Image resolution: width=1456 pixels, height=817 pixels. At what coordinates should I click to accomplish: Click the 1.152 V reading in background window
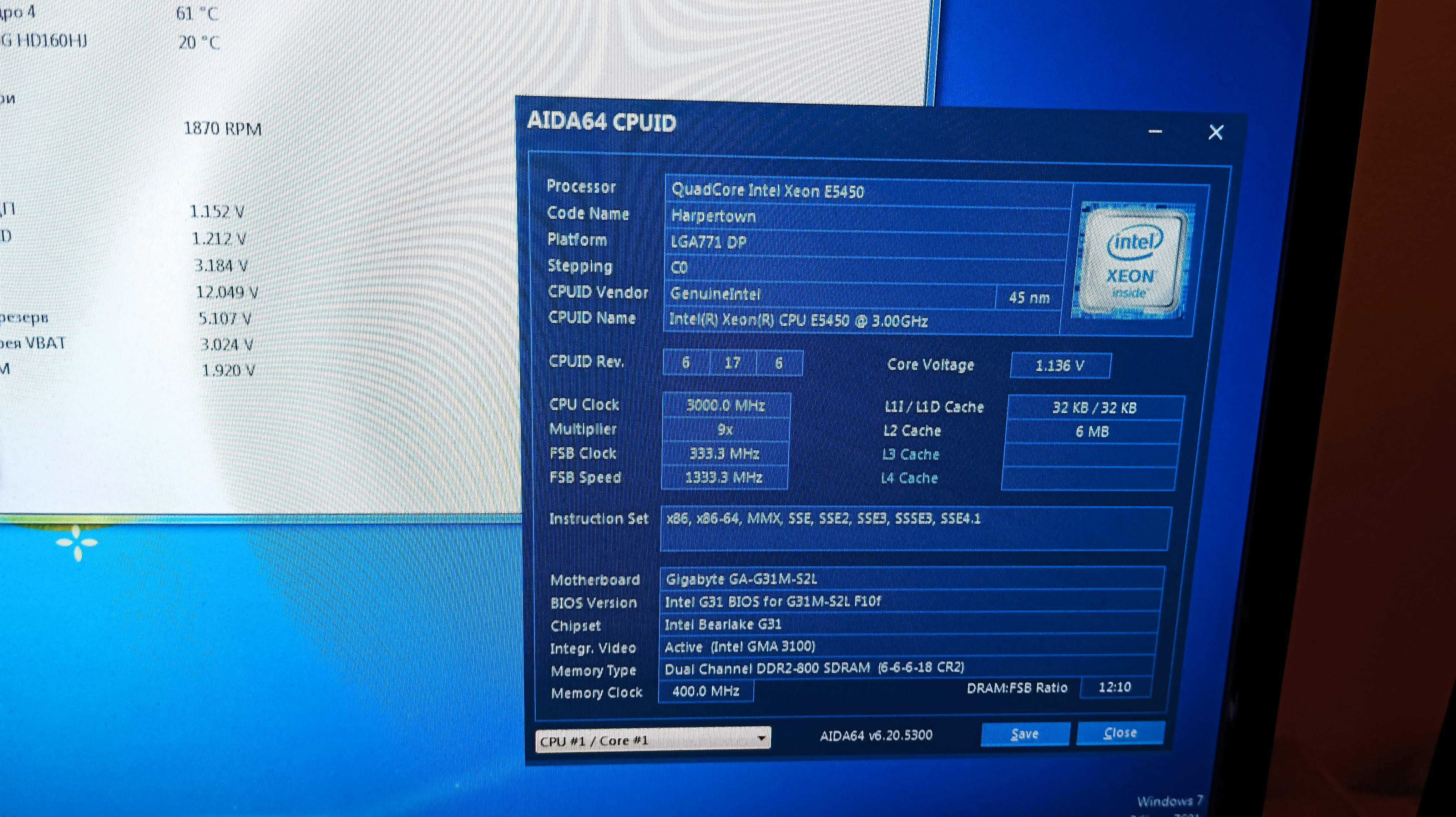click(217, 212)
